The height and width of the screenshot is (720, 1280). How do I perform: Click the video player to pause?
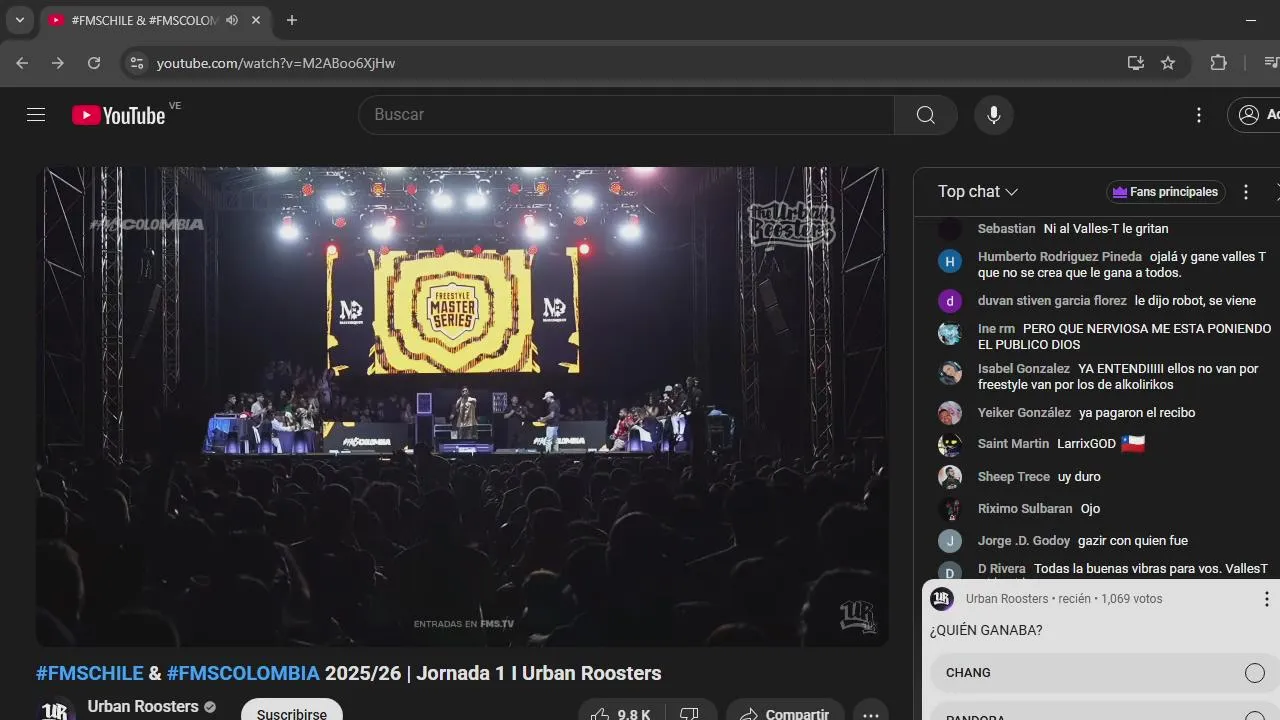[462, 406]
